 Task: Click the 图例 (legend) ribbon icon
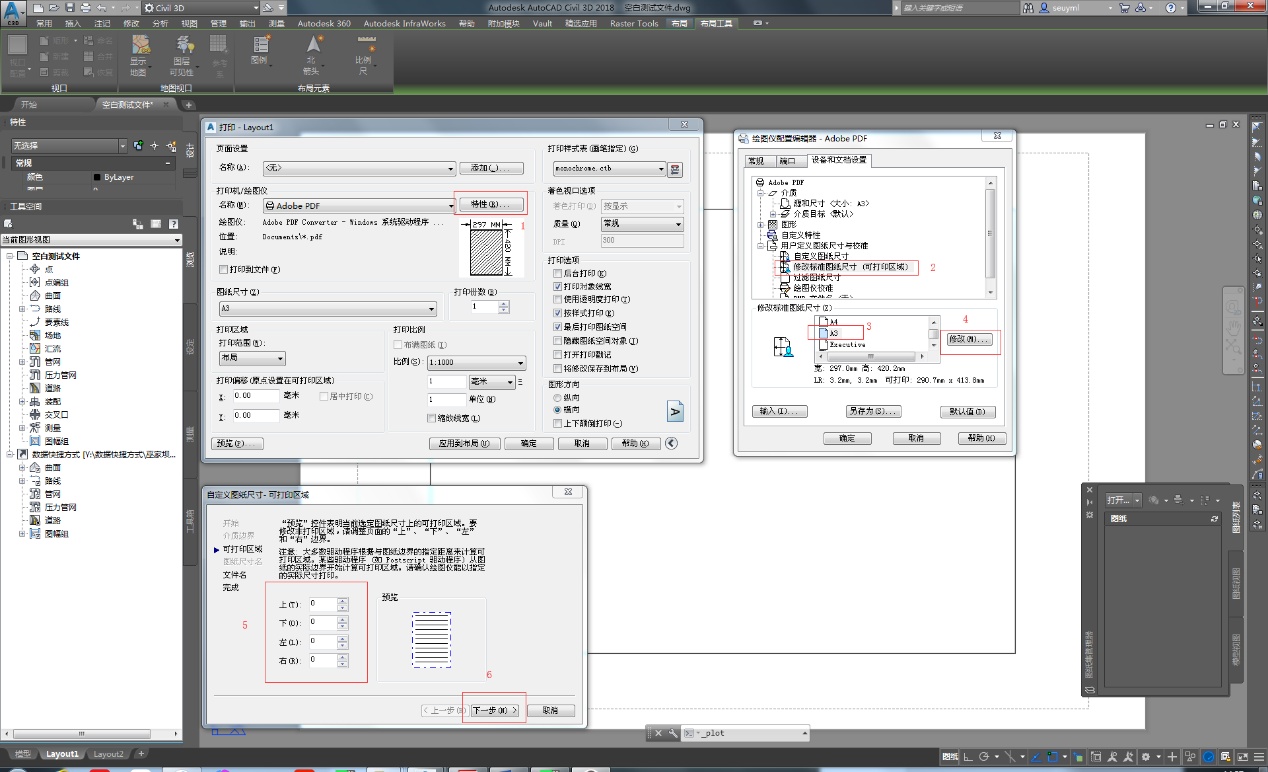(260, 50)
